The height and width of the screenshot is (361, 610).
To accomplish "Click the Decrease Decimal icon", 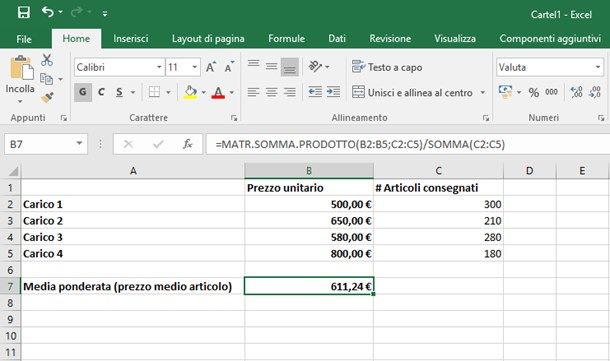I will 595,92.
